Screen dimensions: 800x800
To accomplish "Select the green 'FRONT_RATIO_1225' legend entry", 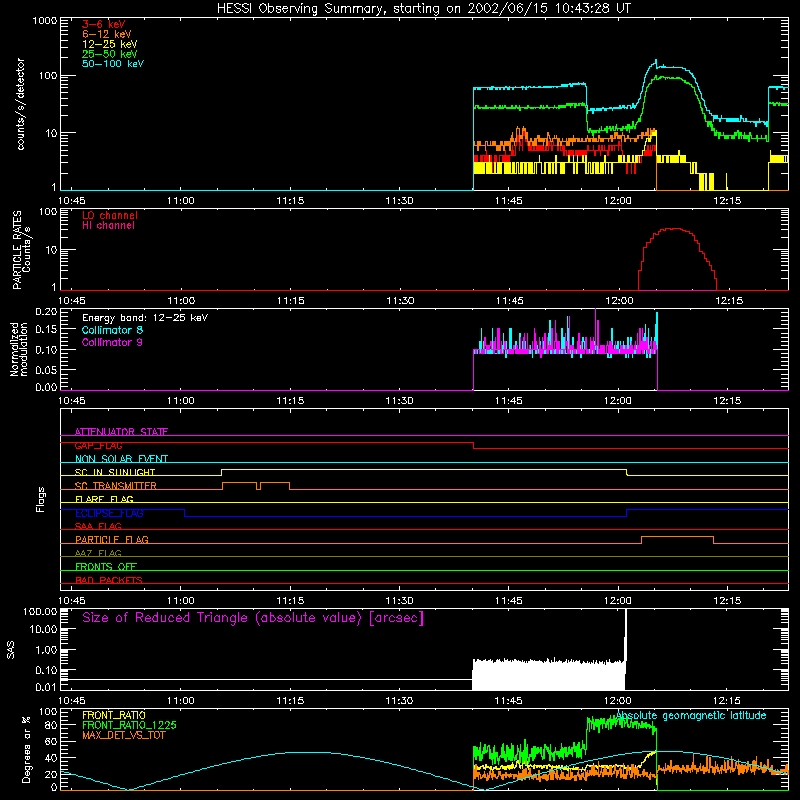I will (x=129, y=725).
